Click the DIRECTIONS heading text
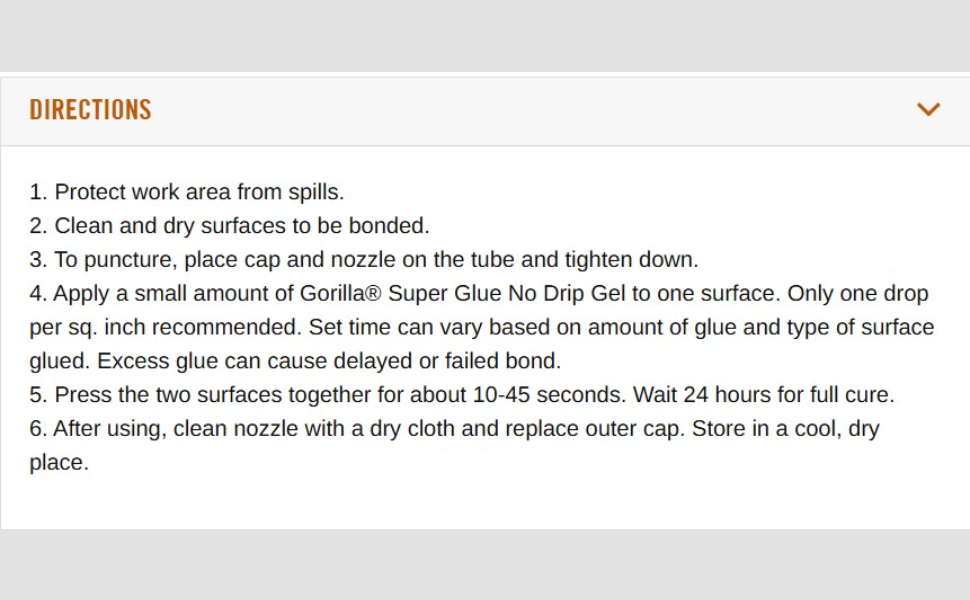Image resolution: width=970 pixels, height=600 pixels. pyautogui.click(x=90, y=109)
